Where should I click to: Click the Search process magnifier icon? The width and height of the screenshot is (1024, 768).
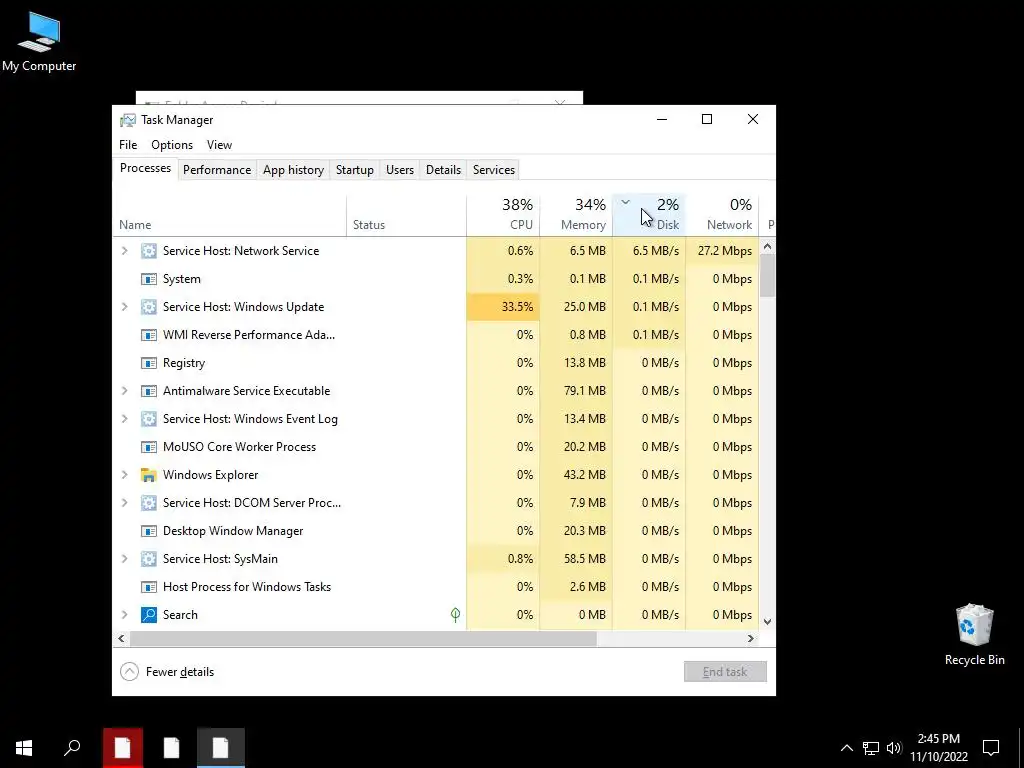click(149, 615)
